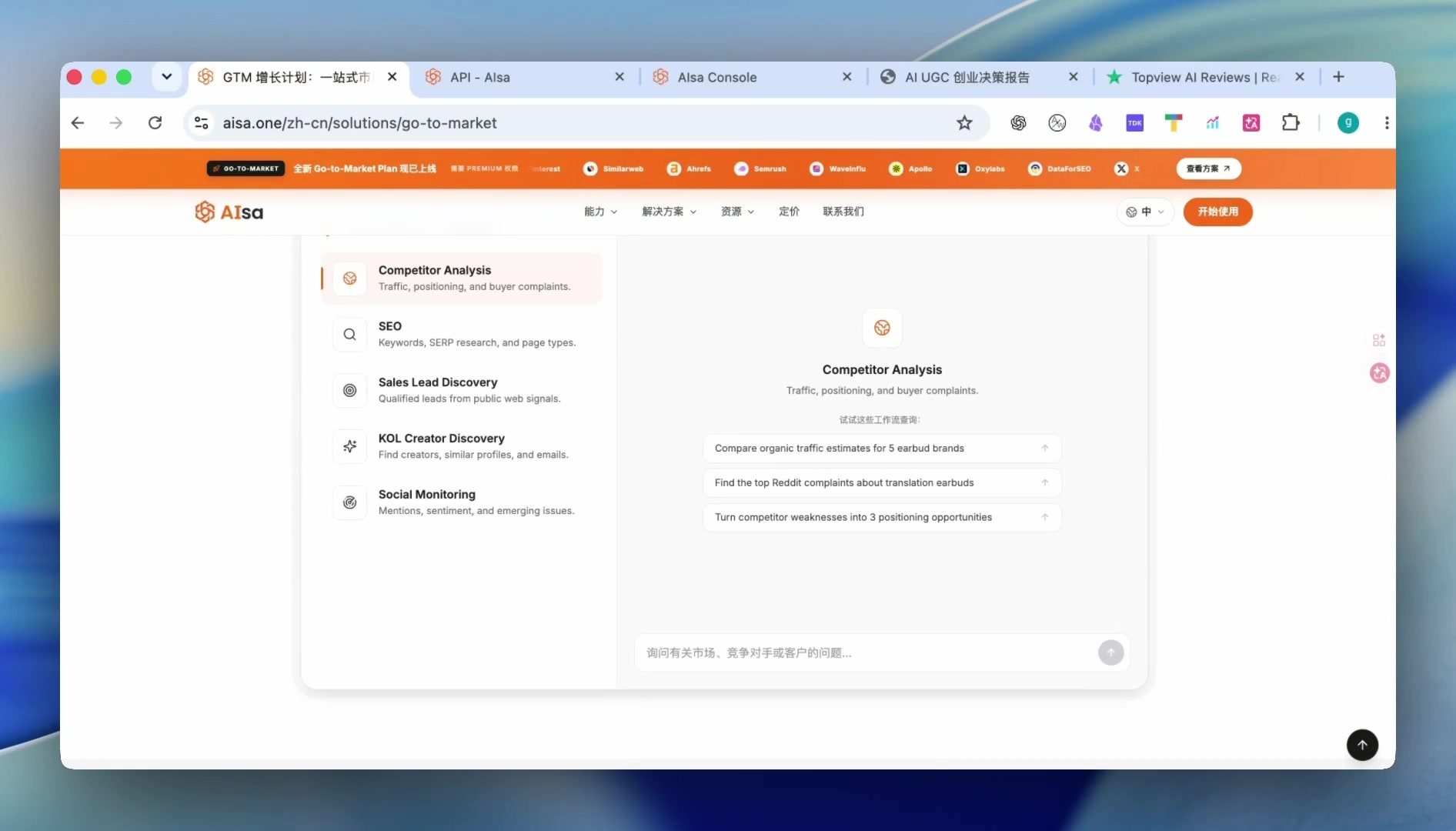Click the pink floating translate icon at page edge

click(1380, 373)
